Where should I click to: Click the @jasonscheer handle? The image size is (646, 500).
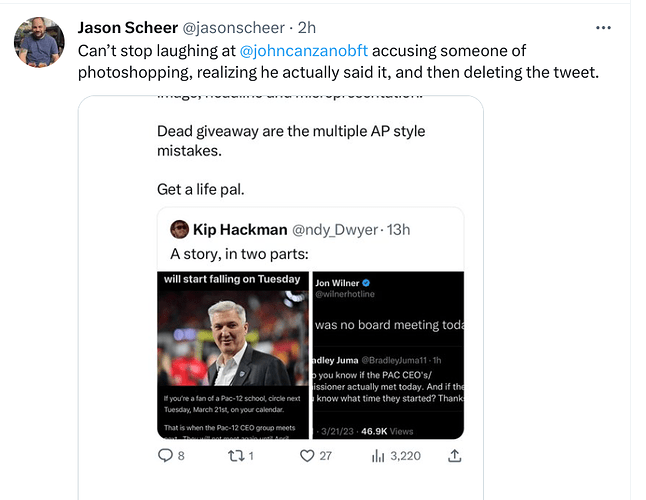pyautogui.click(x=233, y=28)
